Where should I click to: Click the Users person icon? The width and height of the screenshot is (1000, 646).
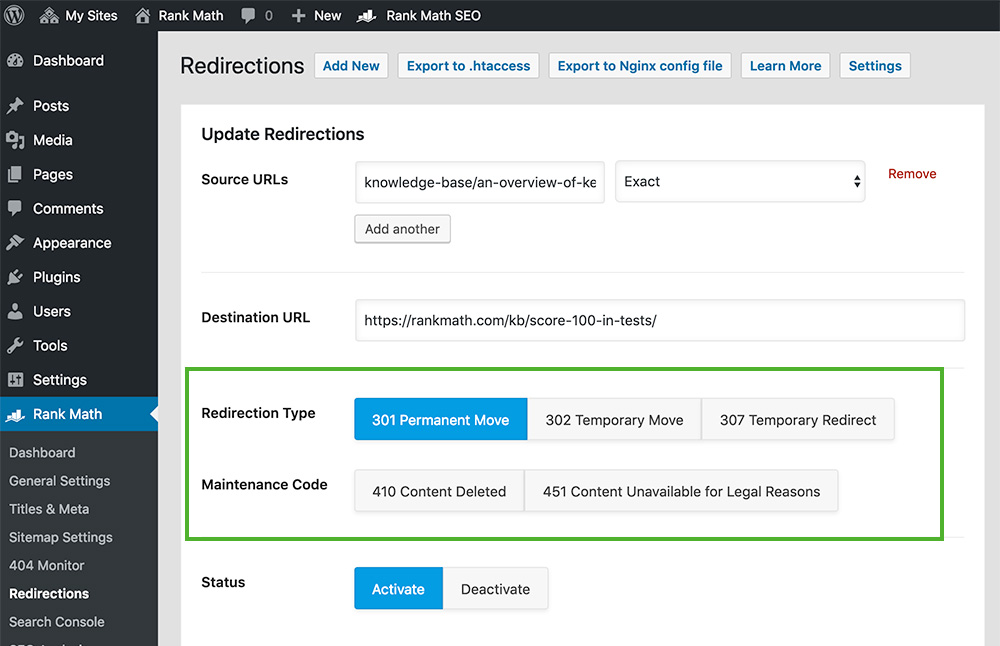pos(15,311)
